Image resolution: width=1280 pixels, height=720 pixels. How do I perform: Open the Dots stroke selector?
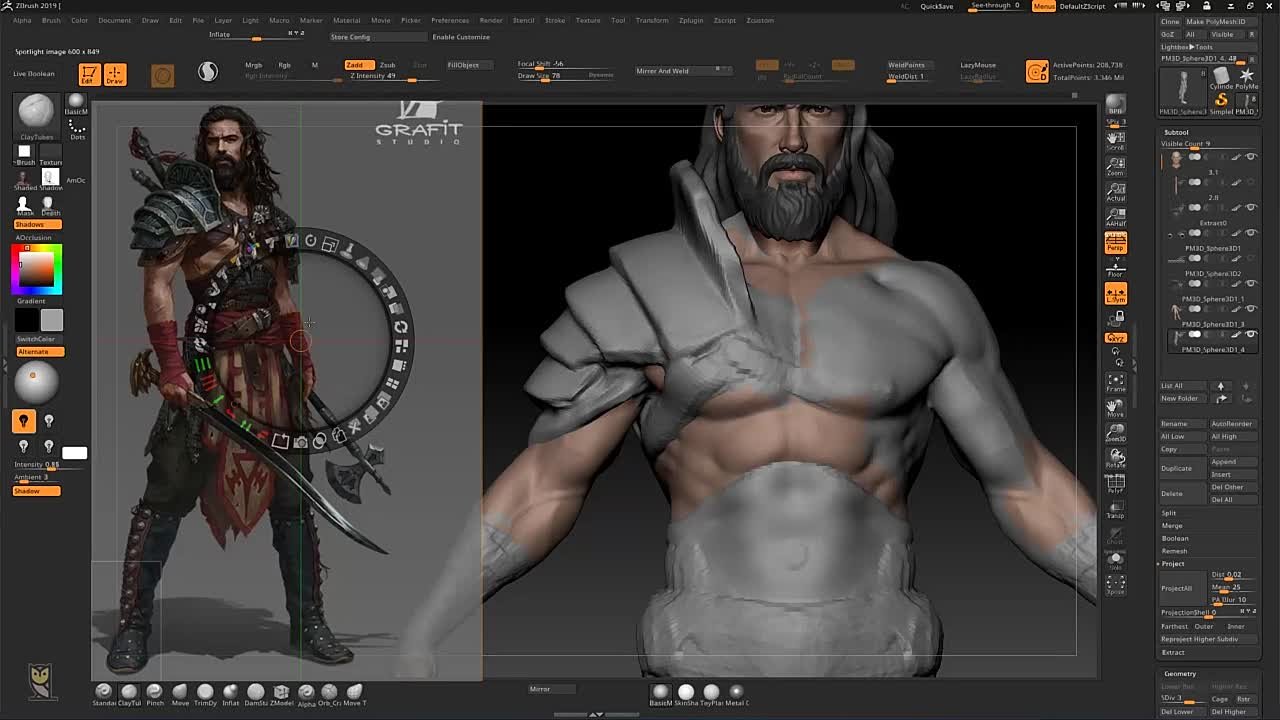coord(77,128)
